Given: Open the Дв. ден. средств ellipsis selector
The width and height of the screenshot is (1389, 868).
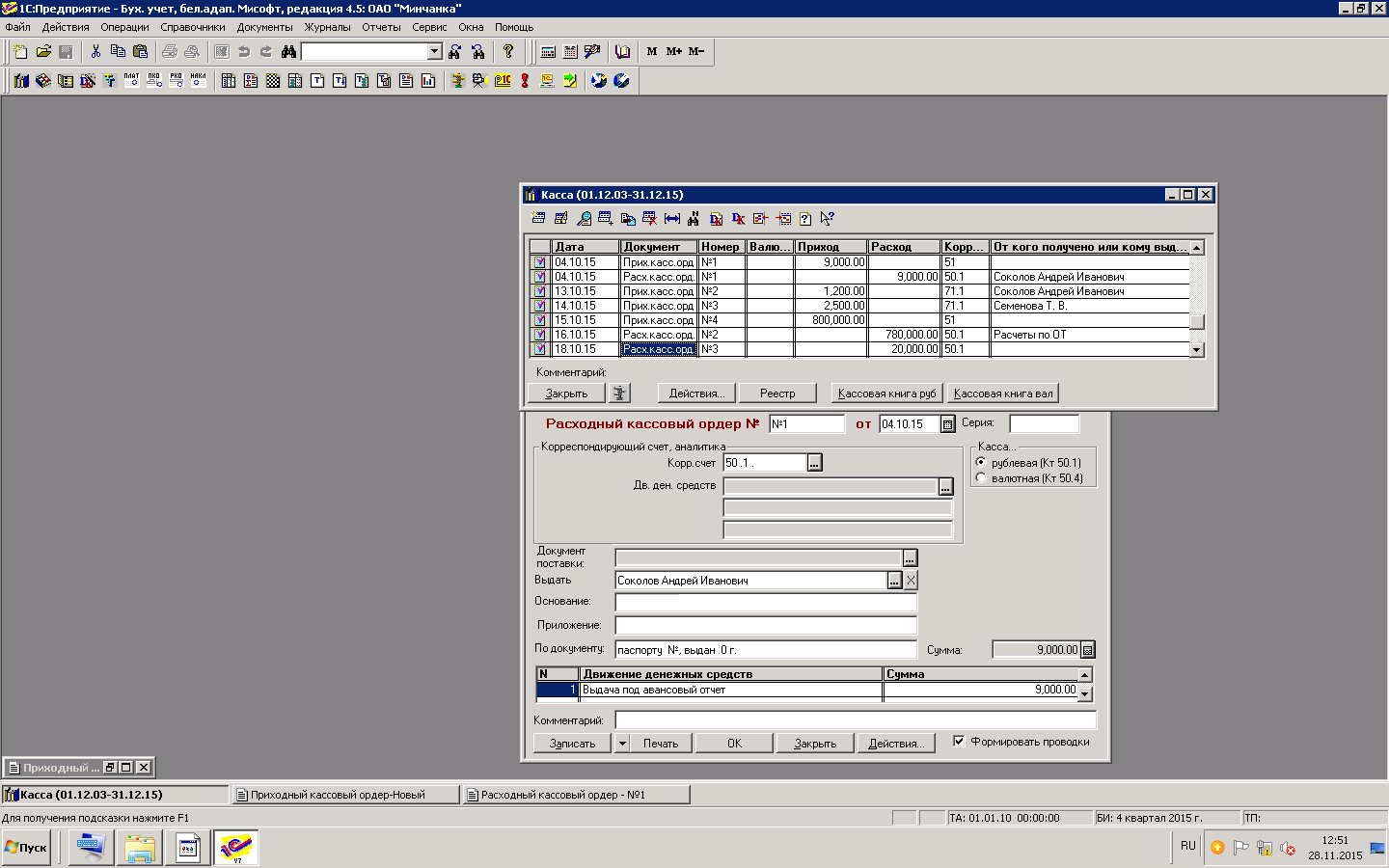Looking at the screenshot, I should 945,486.
